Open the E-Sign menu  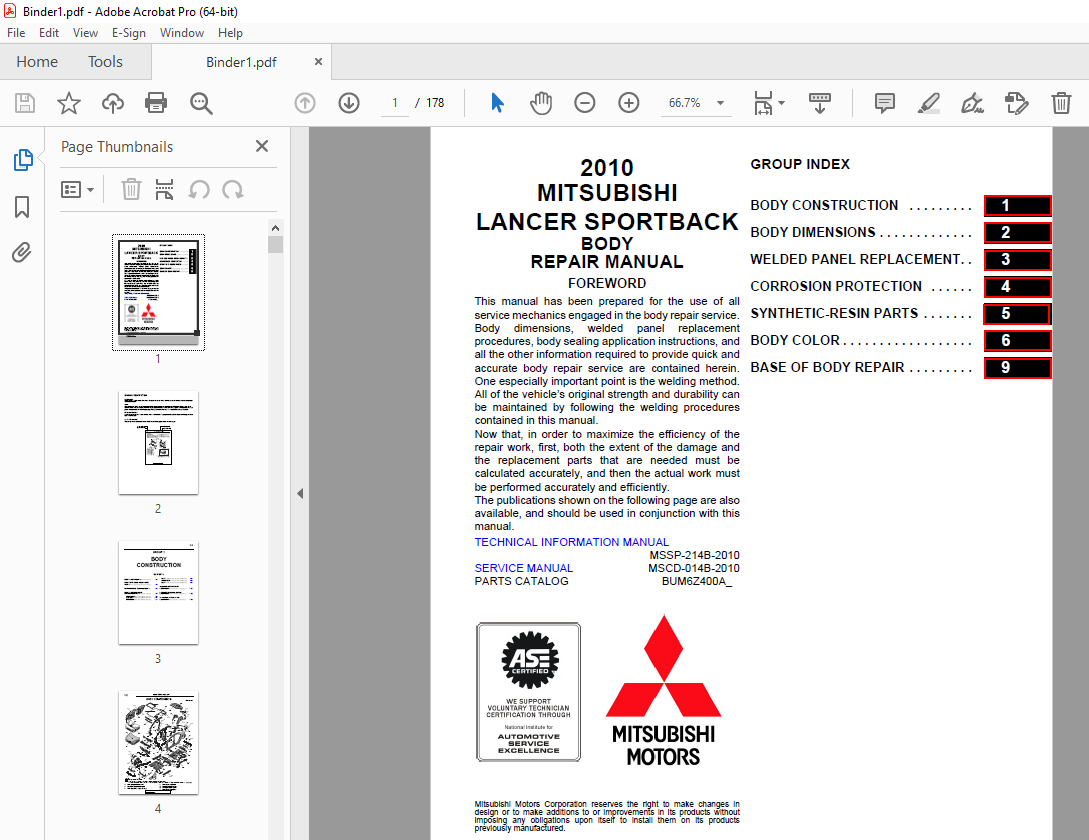point(128,33)
